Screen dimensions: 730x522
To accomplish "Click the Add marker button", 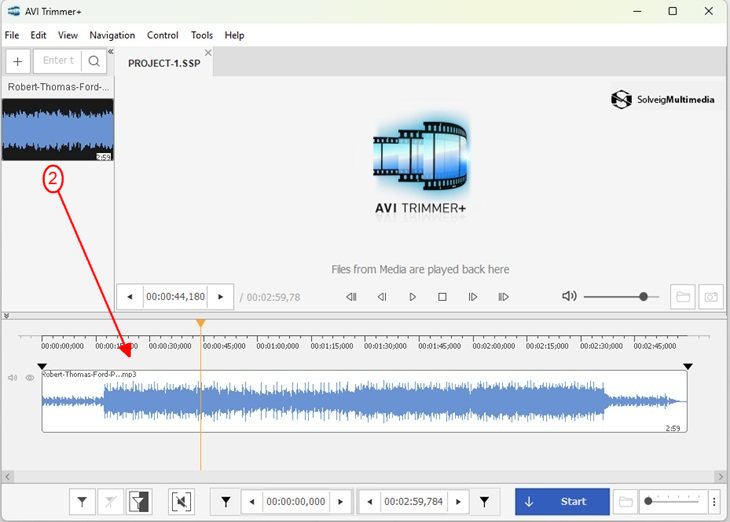I will coord(82,502).
